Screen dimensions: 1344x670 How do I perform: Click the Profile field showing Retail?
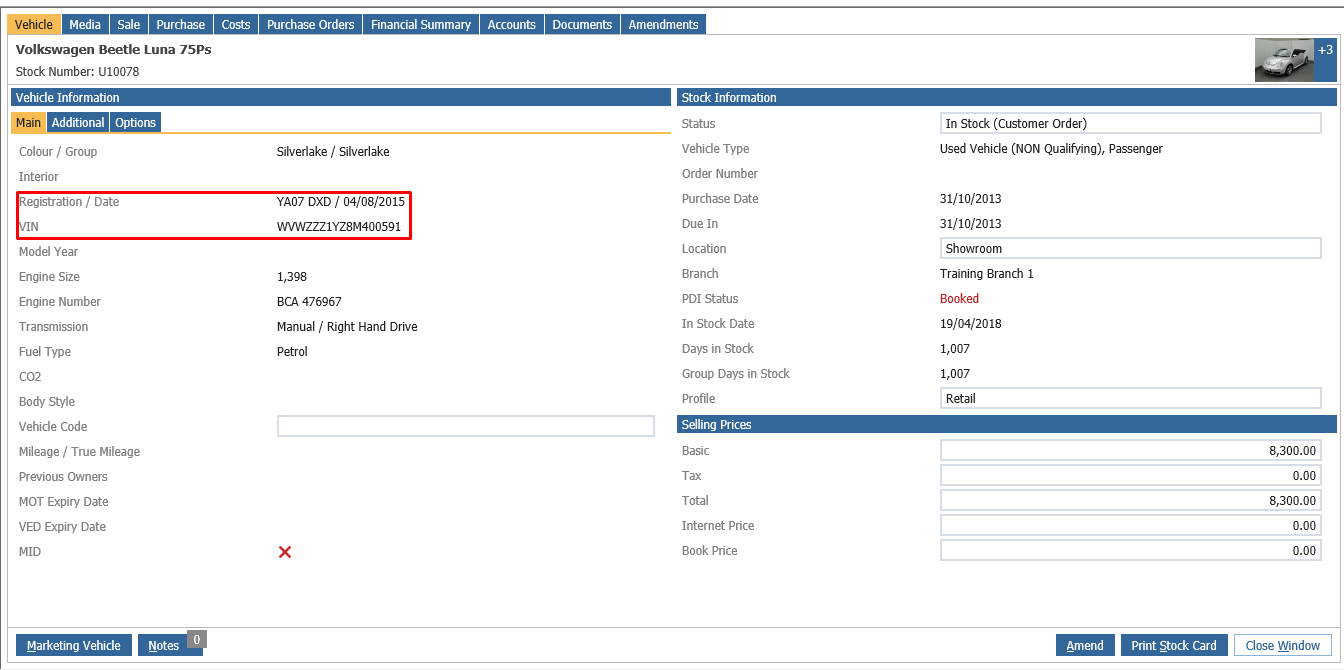coord(1131,399)
